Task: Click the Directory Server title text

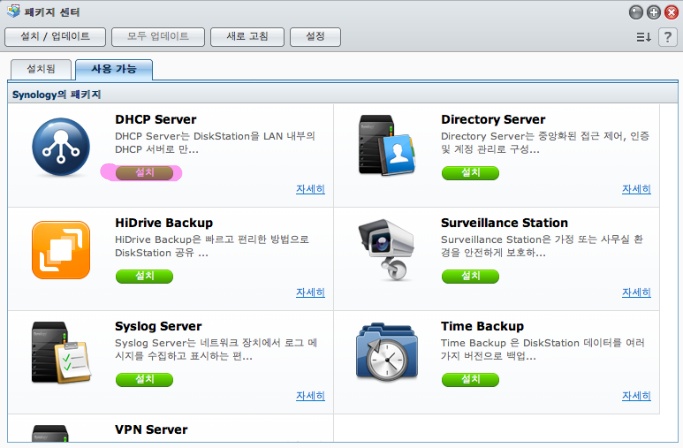Action: 493,119
